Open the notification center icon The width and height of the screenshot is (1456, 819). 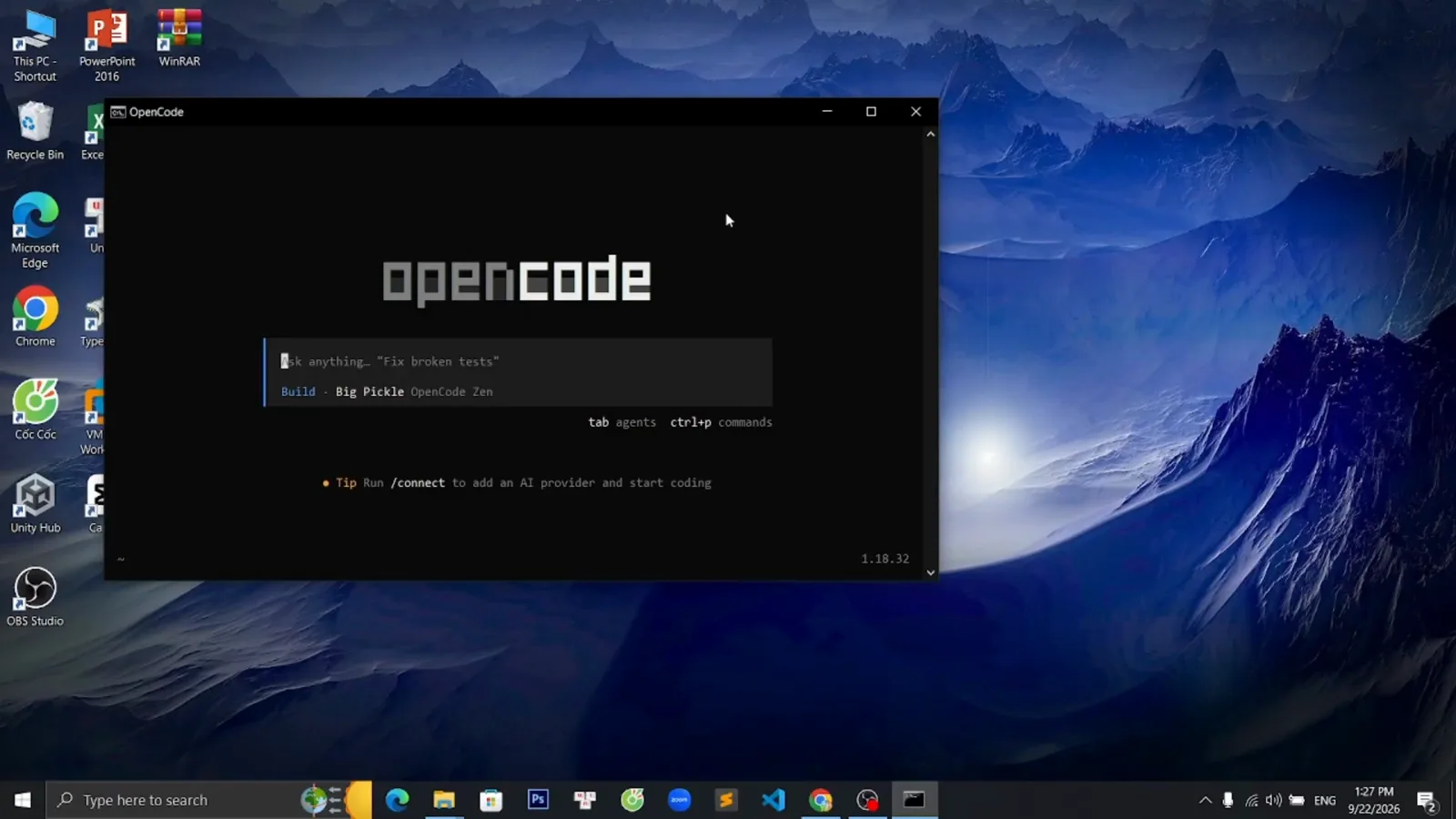(1427, 800)
